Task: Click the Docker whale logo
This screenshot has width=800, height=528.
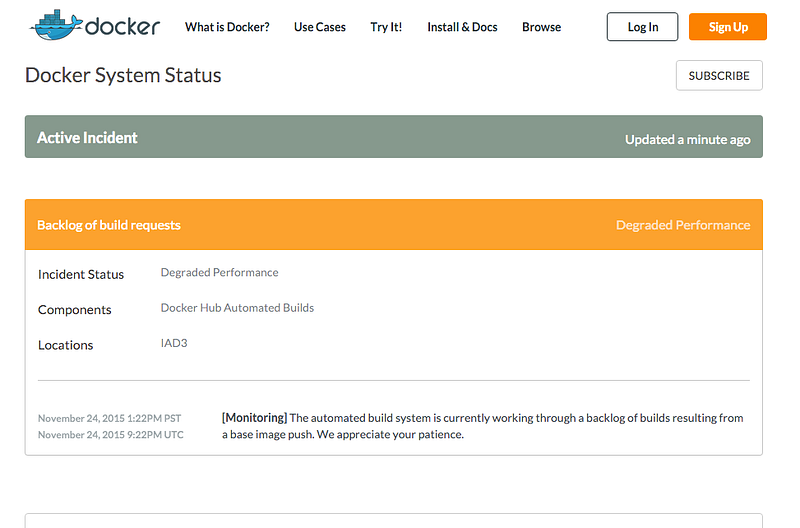Action: pos(95,25)
